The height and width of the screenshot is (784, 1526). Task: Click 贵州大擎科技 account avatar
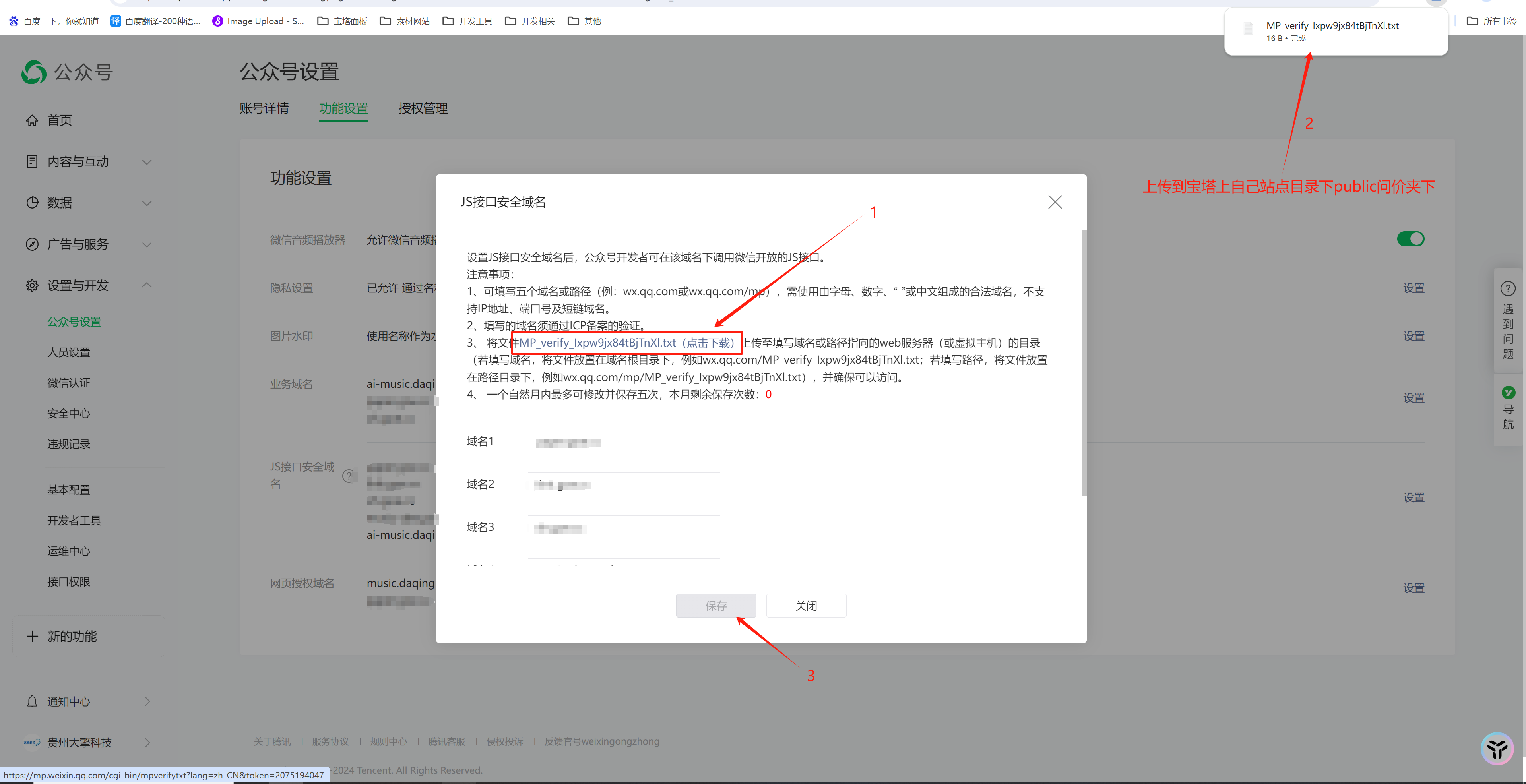tap(32, 742)
